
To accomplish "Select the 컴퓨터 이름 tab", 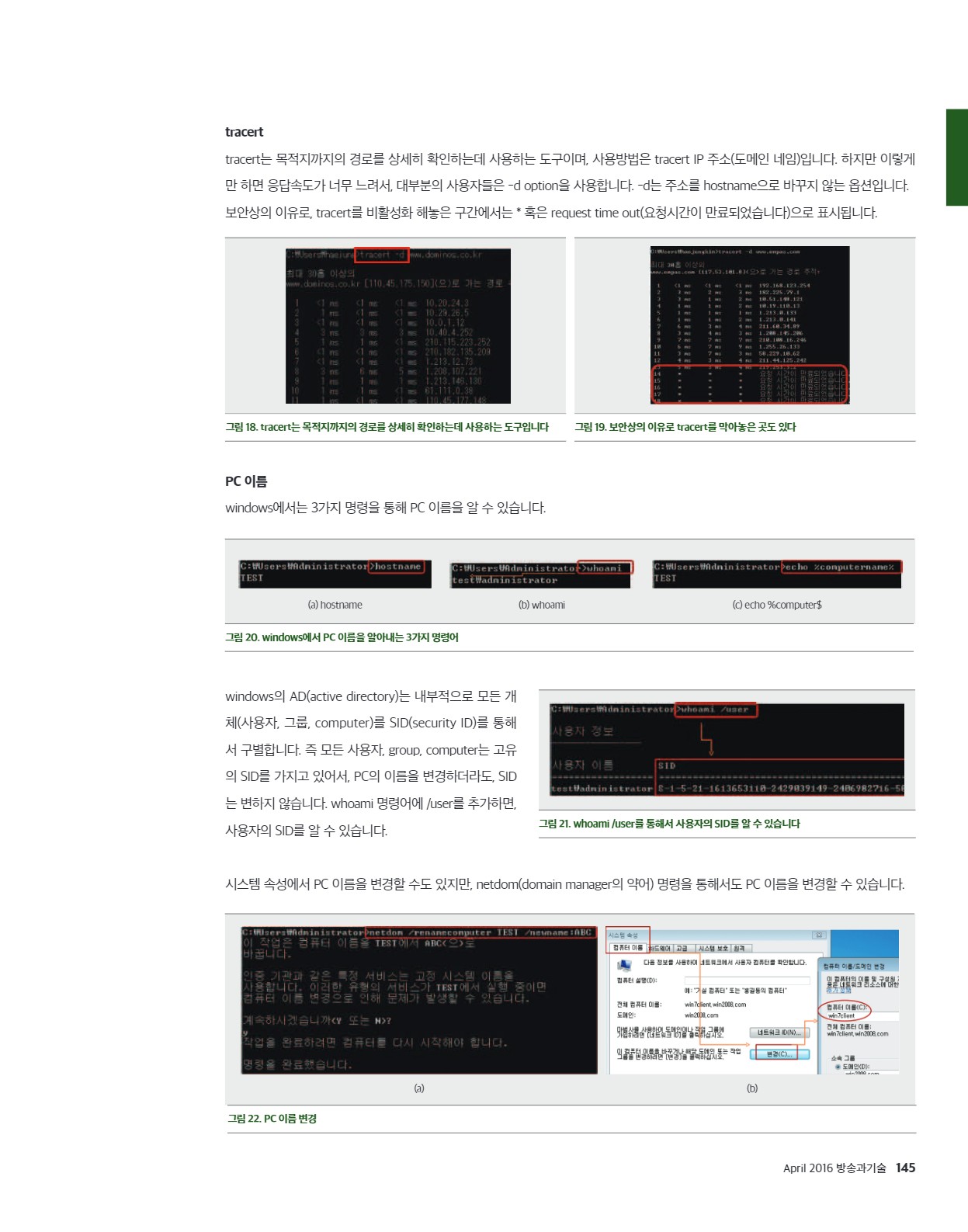I will 627,948.
